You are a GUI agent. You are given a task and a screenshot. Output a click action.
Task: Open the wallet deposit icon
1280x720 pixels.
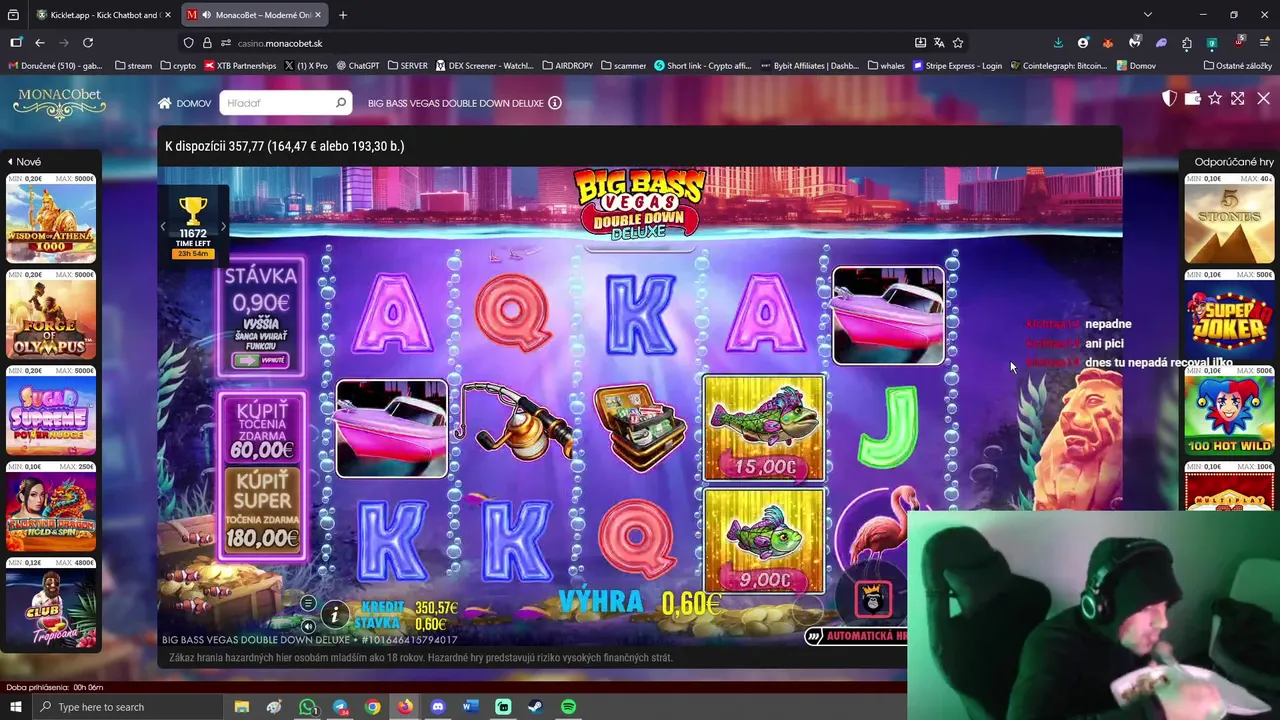click(x=1192, y=98)
